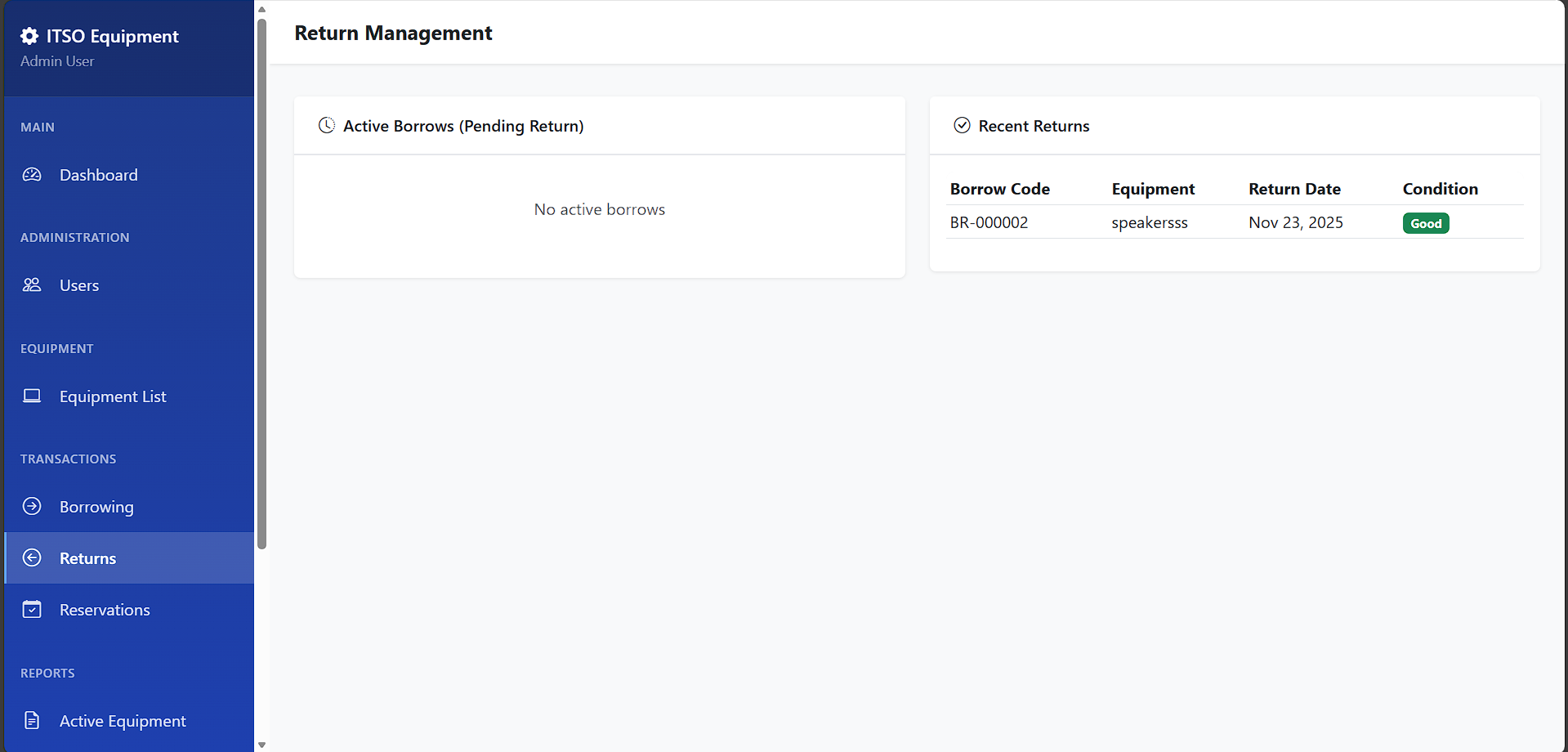Click the checkmark icon beside Recent Returns
This screenshot has height=752, width=1568.
(x=963, y=126)
